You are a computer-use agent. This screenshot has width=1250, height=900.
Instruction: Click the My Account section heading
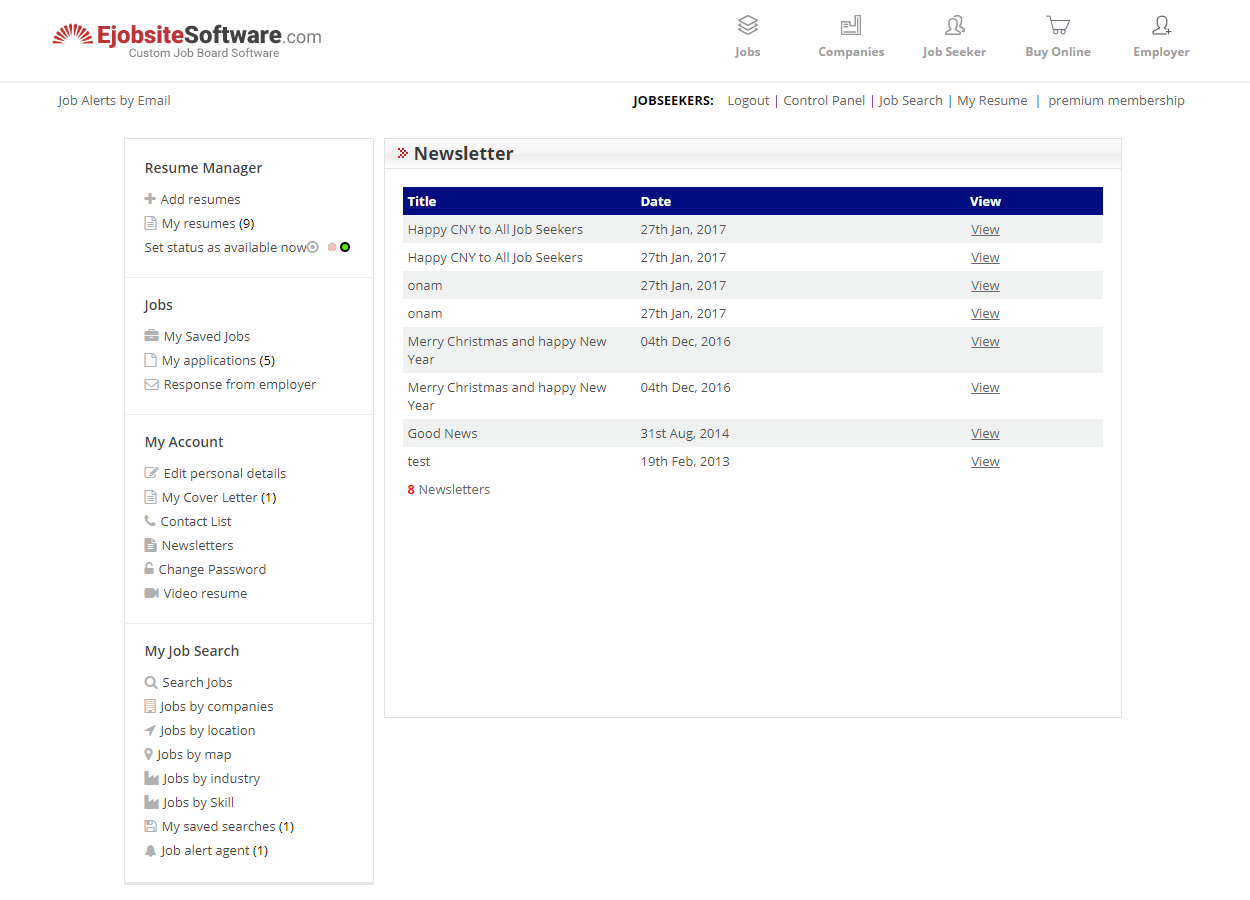tap(184, 442)
